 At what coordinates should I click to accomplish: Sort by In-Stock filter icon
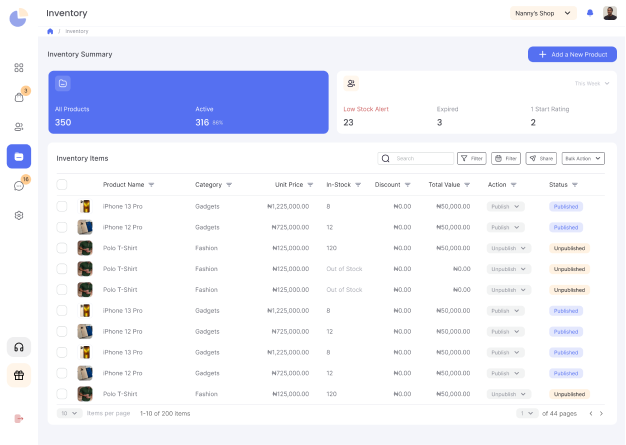[x=358, y=185]
